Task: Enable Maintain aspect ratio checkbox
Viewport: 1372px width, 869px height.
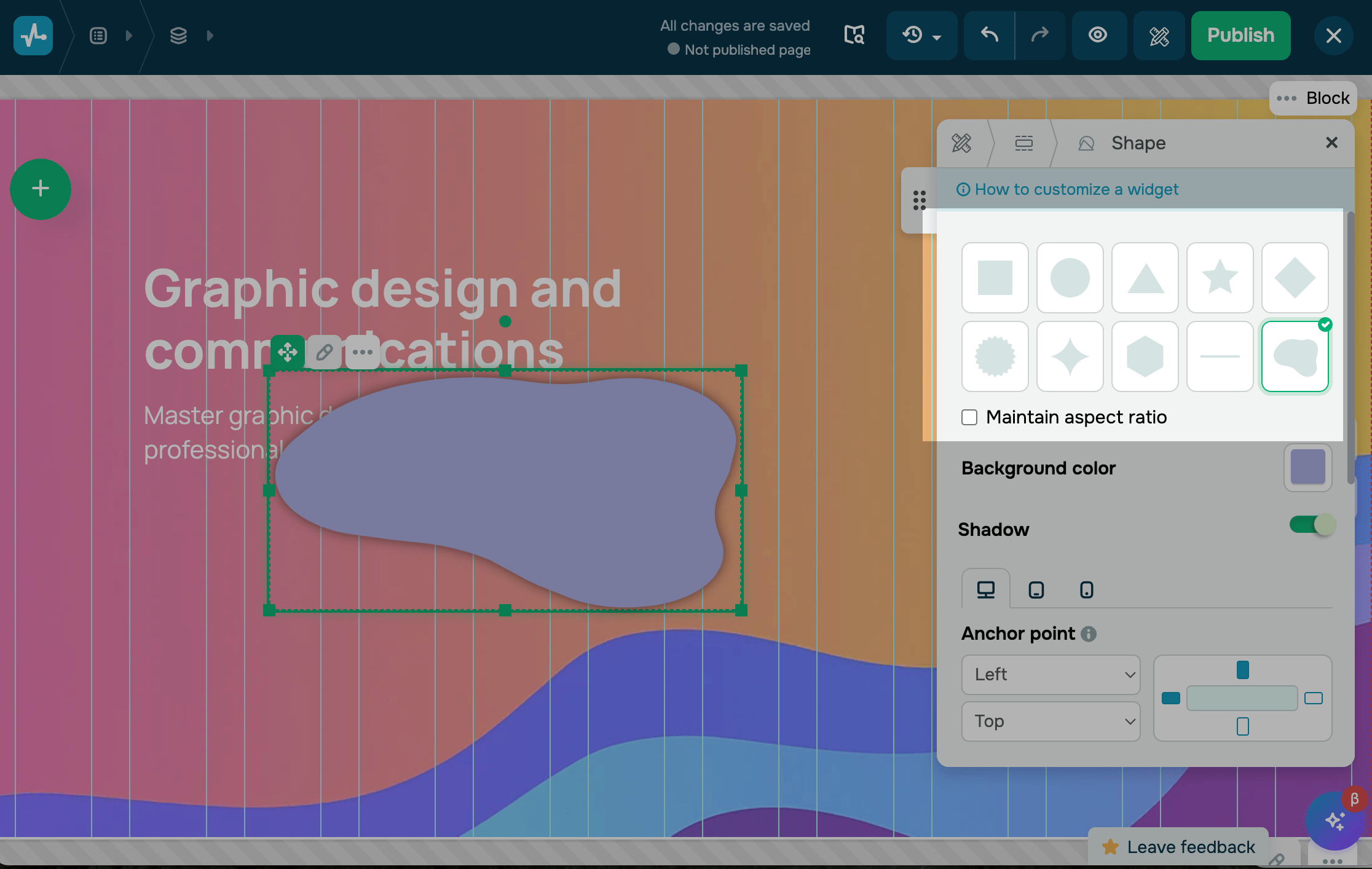Action: tap(969, 417)
